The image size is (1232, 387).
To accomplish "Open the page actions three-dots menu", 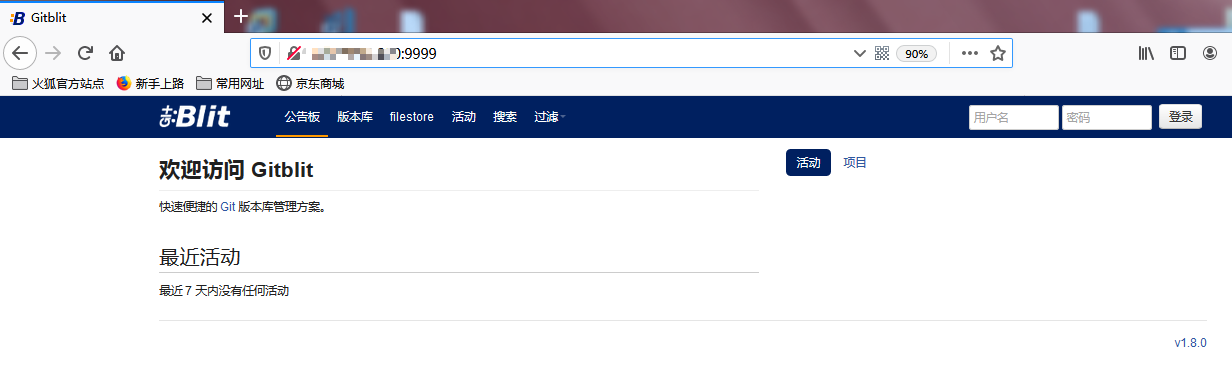I will coord(969,53).
